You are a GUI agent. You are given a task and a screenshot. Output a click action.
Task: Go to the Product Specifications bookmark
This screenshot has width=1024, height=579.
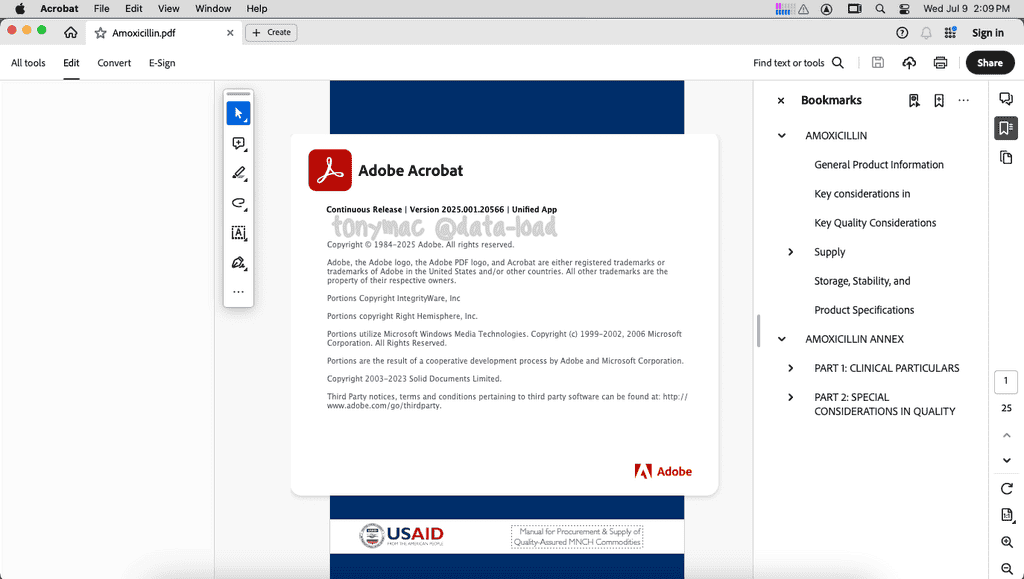coord(864,310)
